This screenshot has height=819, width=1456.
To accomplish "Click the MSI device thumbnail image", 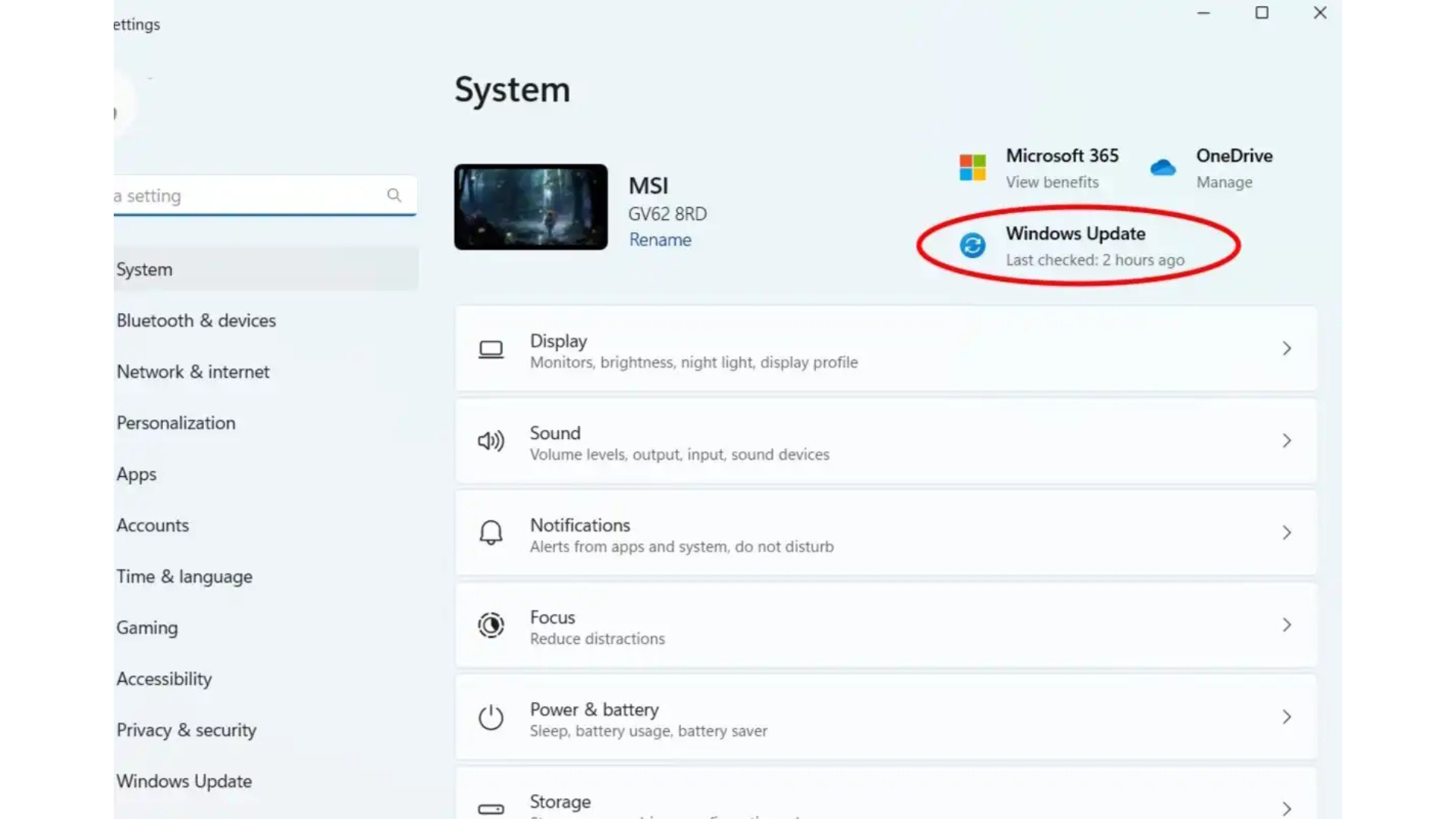I will 531,207.
